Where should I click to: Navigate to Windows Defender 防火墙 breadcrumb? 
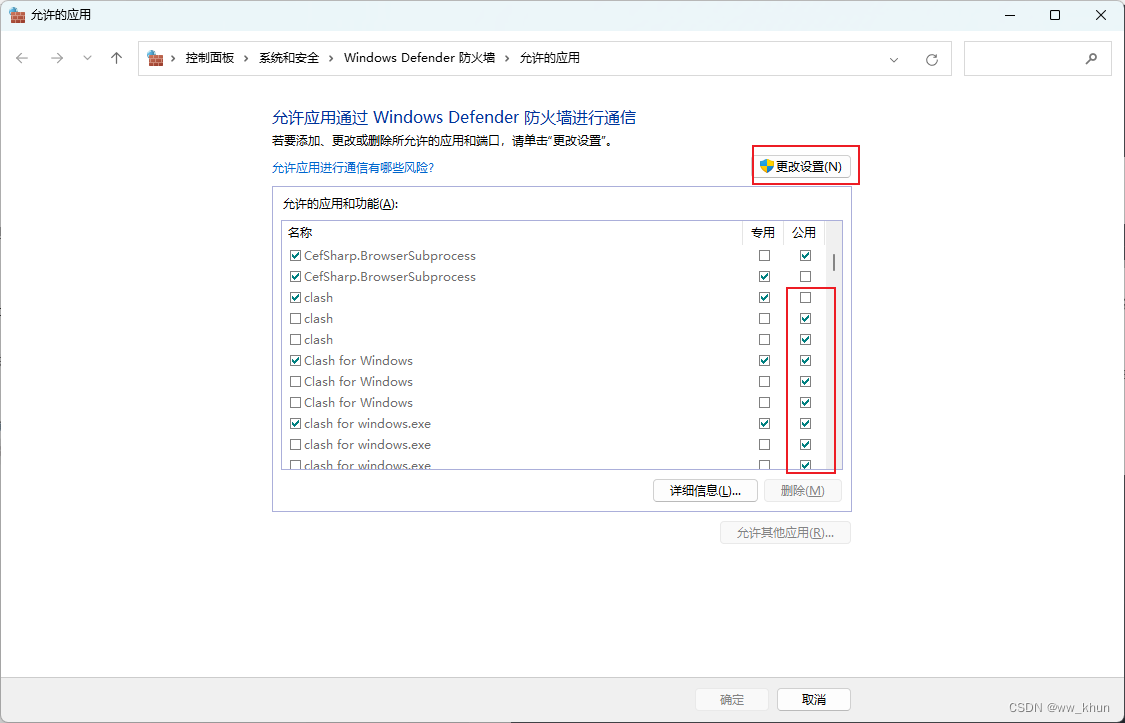tap(419, 58)
